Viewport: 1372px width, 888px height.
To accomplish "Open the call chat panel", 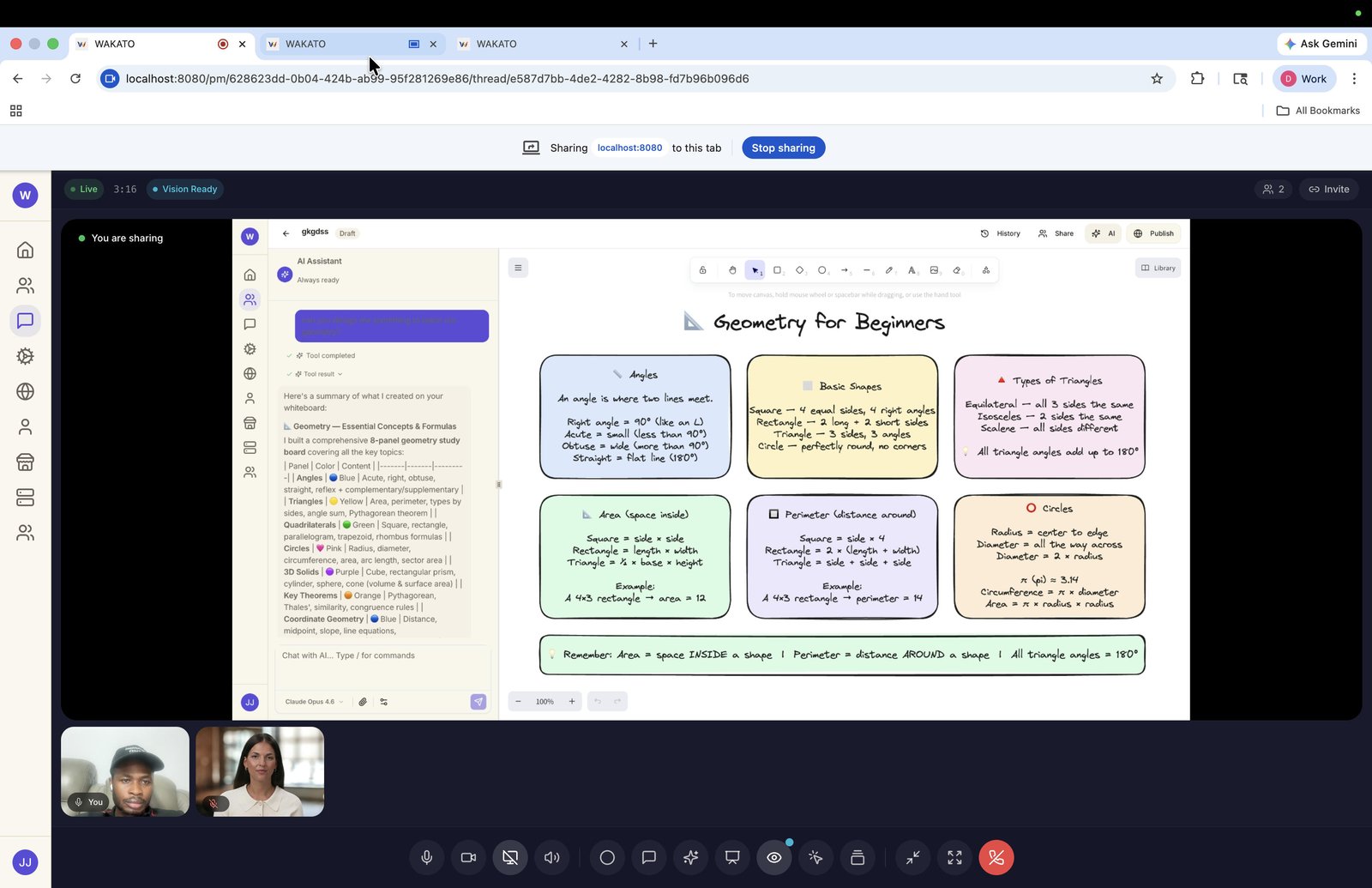I will [x=649, y=857].
